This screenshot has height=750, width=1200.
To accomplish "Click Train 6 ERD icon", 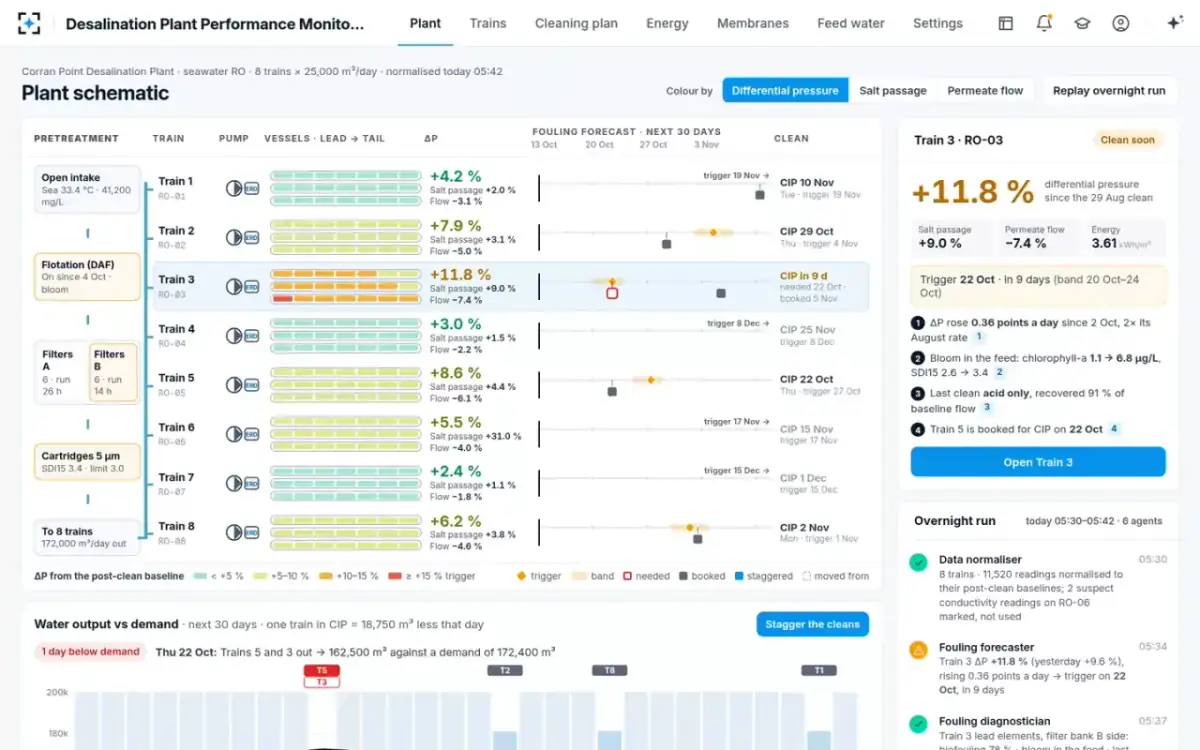I will pyautogui.click(x=251, y=434).
